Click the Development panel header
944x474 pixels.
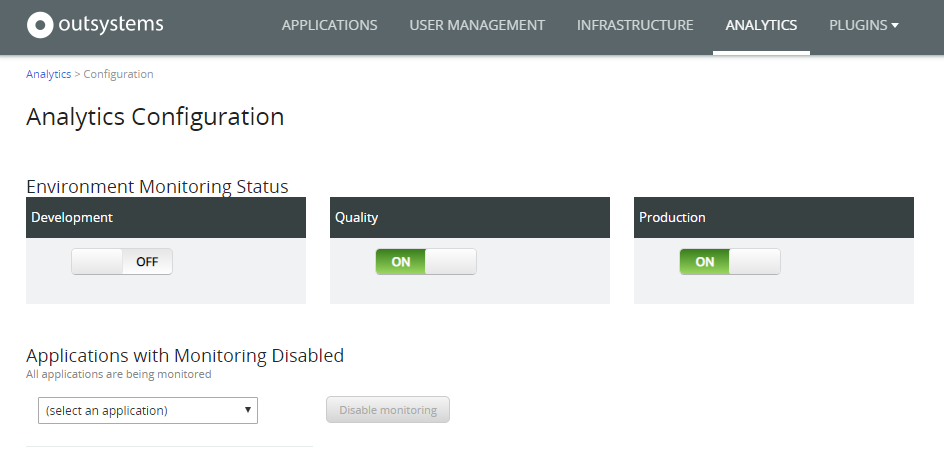click(x=166, y=217)
